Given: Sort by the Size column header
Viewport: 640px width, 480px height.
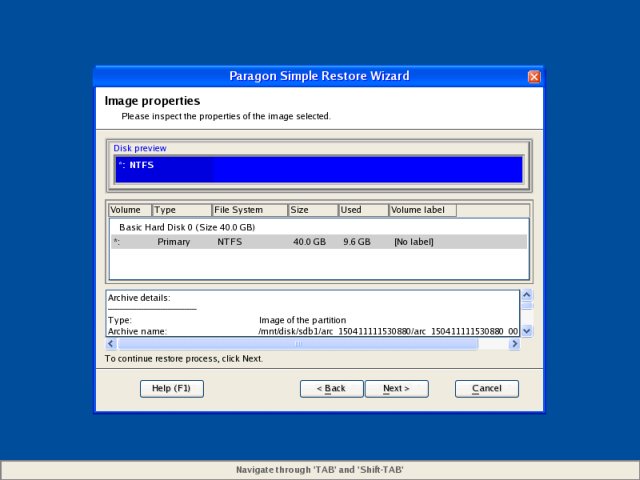Looking at the screenshot, I should (313, 210).
